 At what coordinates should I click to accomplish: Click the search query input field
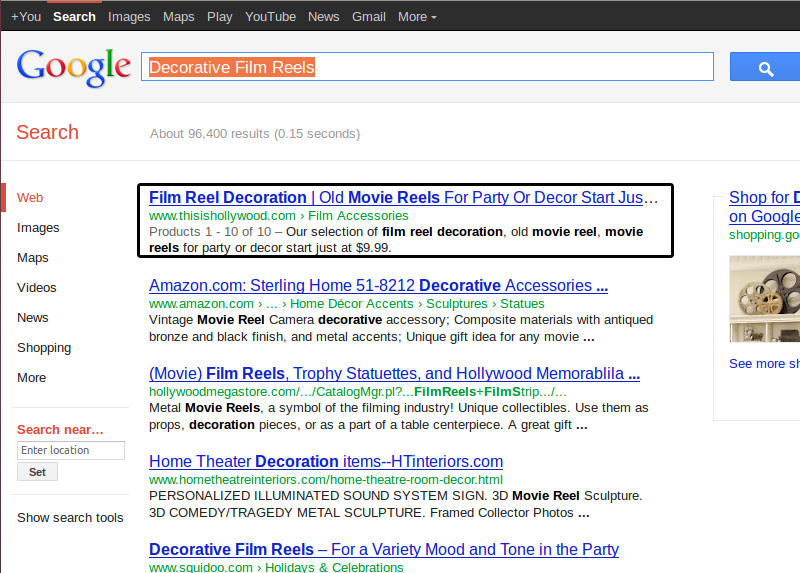[428, 66]
